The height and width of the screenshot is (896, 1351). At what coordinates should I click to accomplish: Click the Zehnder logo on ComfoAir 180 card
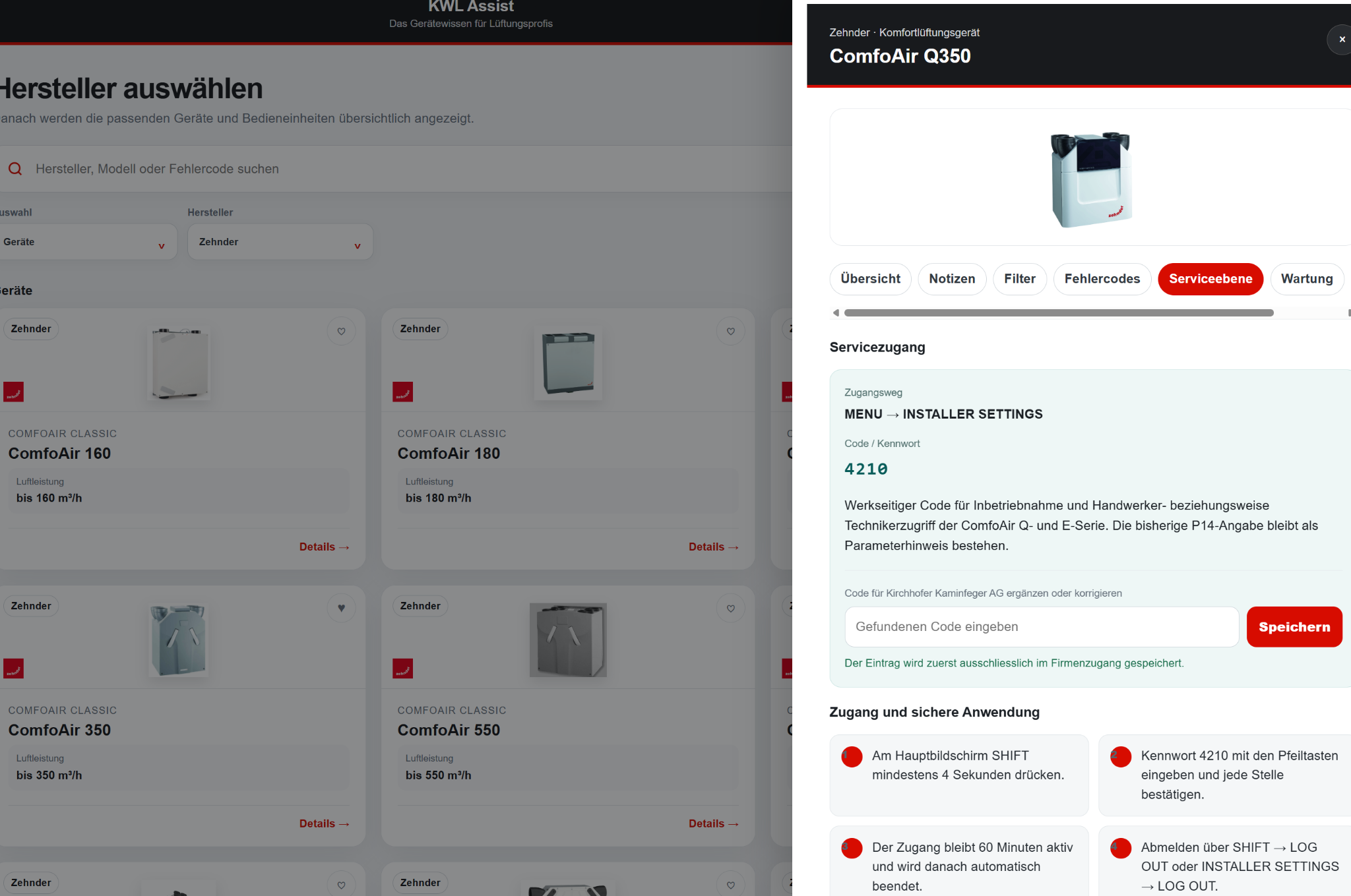pos(402,392)
